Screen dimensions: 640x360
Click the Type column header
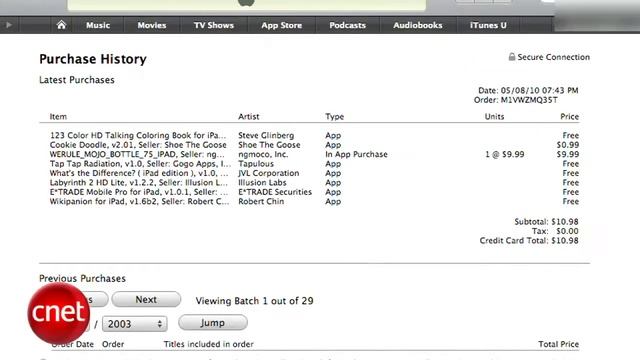pos(335,117)
